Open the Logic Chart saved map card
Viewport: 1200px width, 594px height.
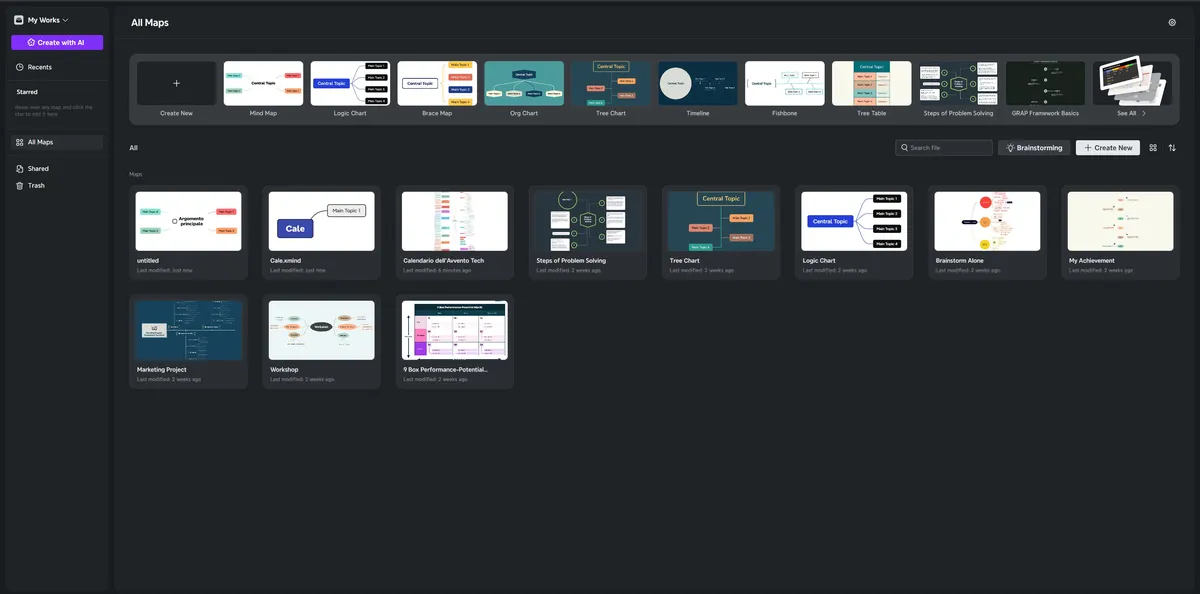[853, 231]
